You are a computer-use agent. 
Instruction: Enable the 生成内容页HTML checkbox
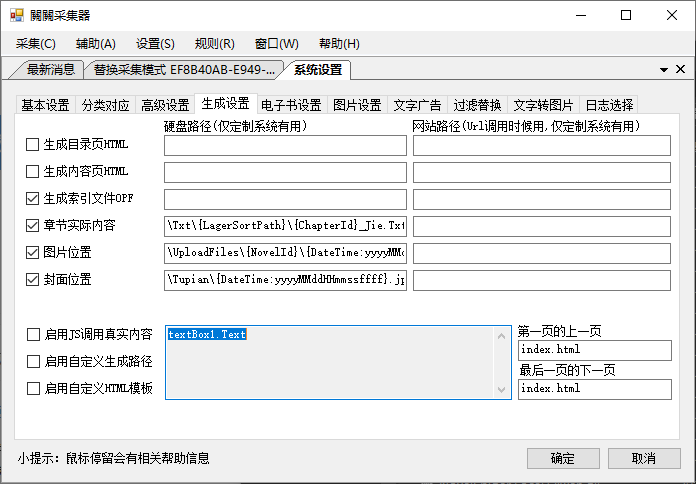click(x=32, y=171)
